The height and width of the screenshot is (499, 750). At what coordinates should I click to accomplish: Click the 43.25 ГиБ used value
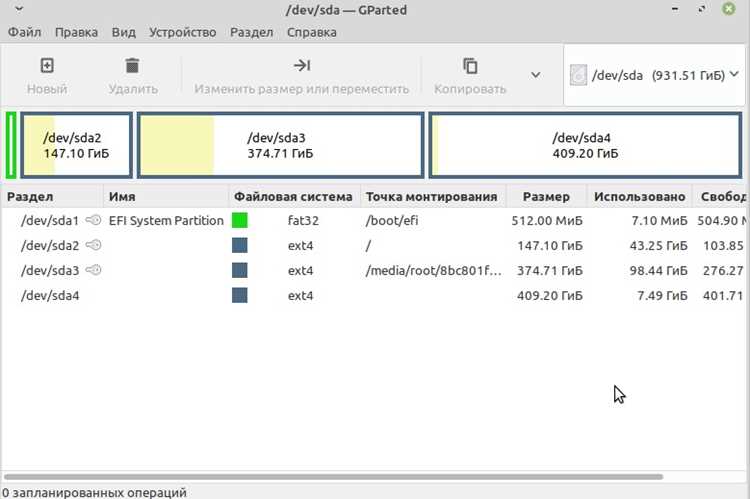658,245
